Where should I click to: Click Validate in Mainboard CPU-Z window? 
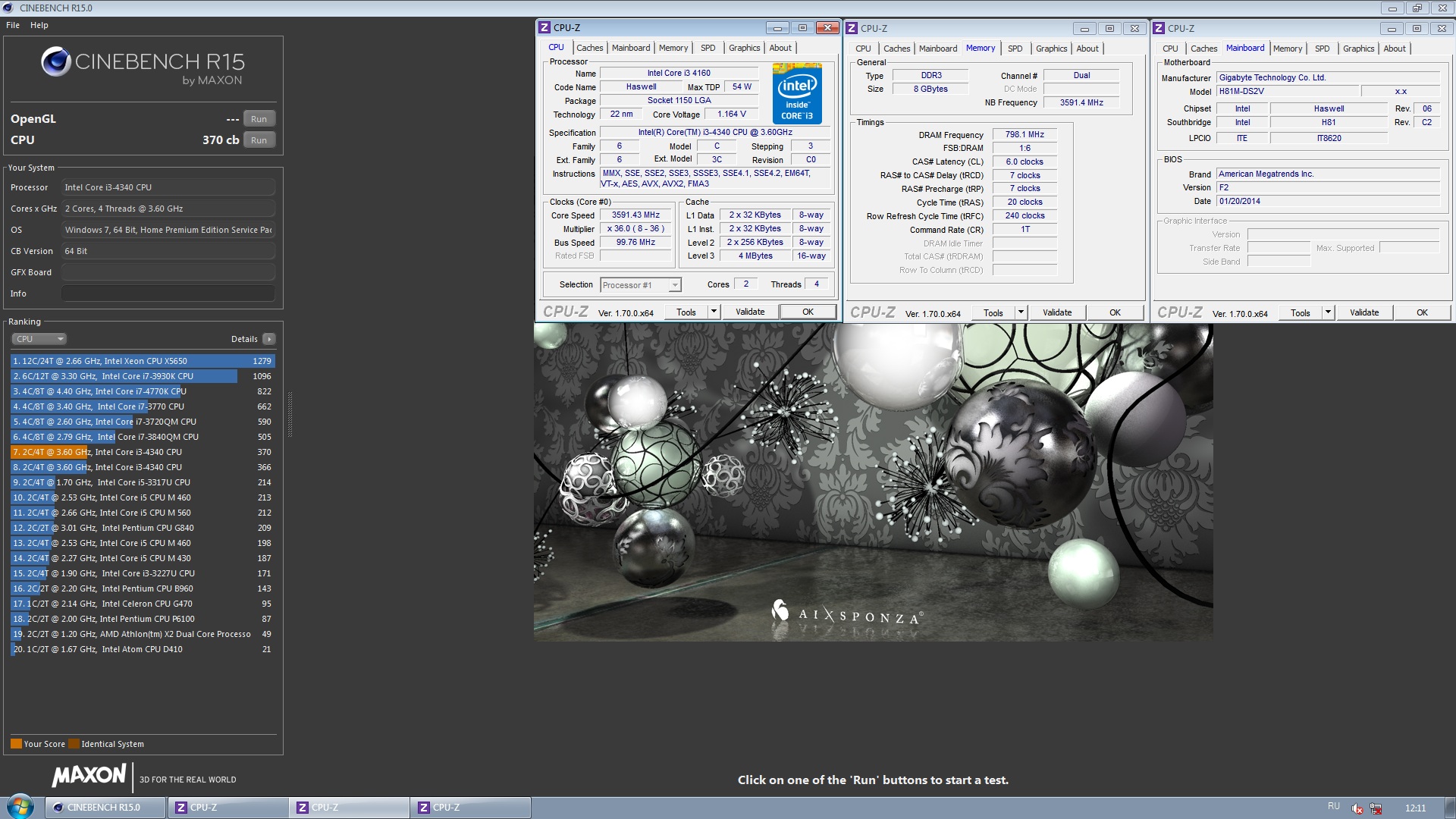[x=1363, y=312]
